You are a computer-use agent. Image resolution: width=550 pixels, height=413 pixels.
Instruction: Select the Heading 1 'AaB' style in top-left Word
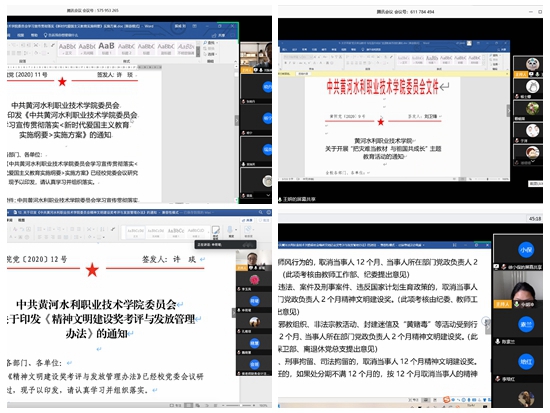click(106, 48)
